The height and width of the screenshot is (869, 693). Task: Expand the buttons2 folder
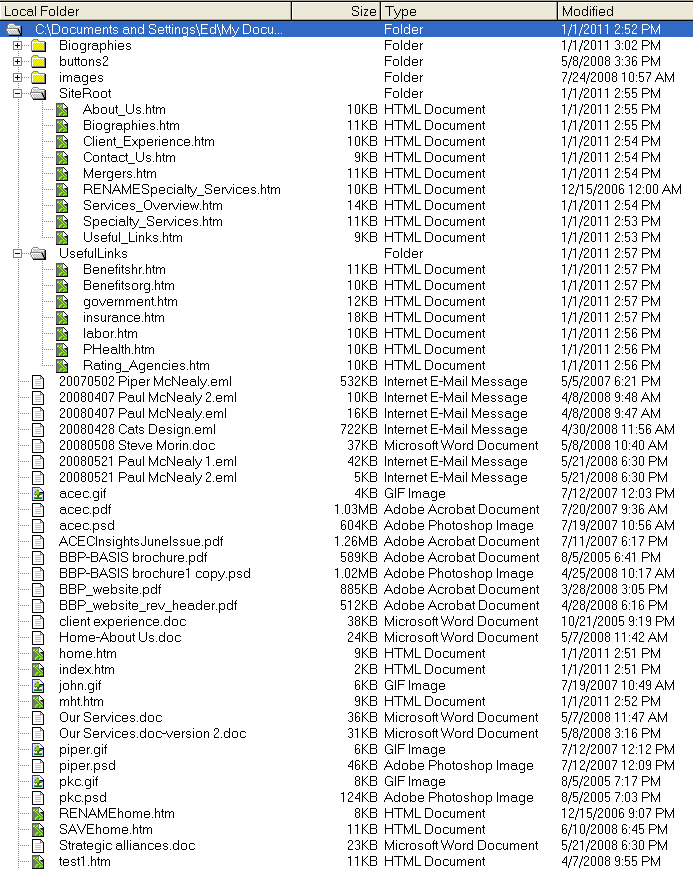point(17,61)
